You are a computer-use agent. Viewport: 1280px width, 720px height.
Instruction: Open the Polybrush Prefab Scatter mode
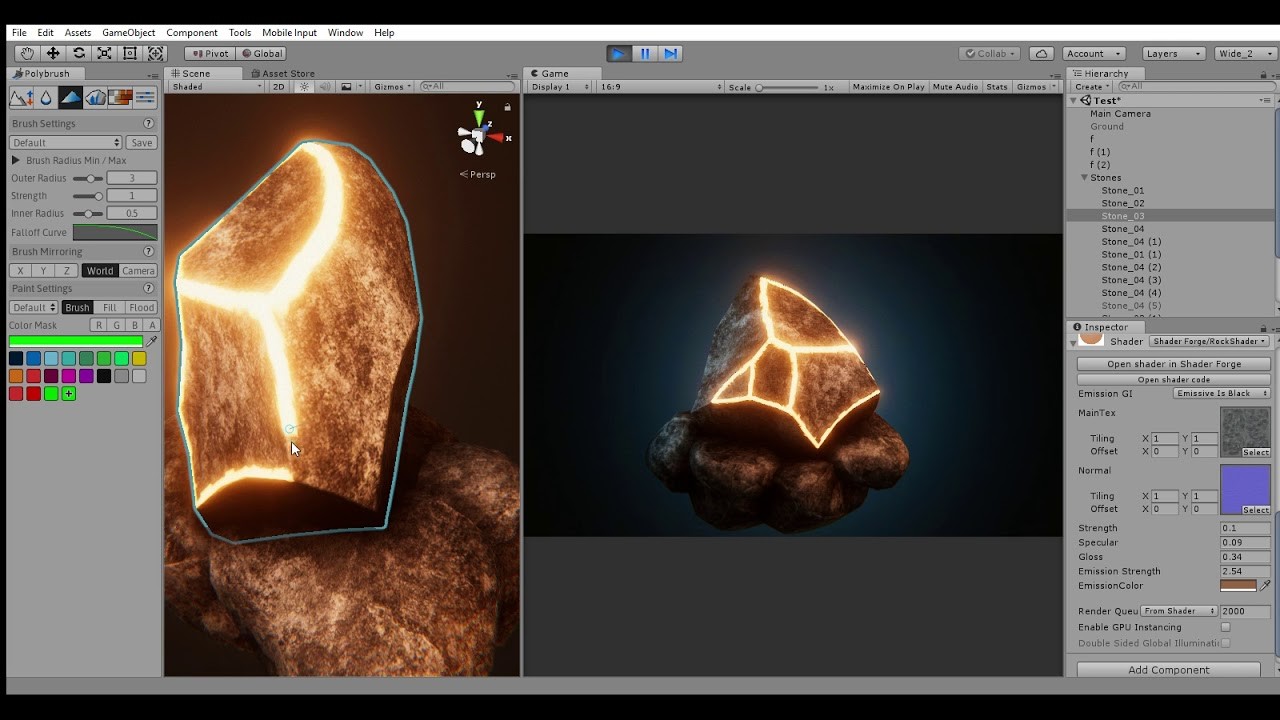click(94, 97)
